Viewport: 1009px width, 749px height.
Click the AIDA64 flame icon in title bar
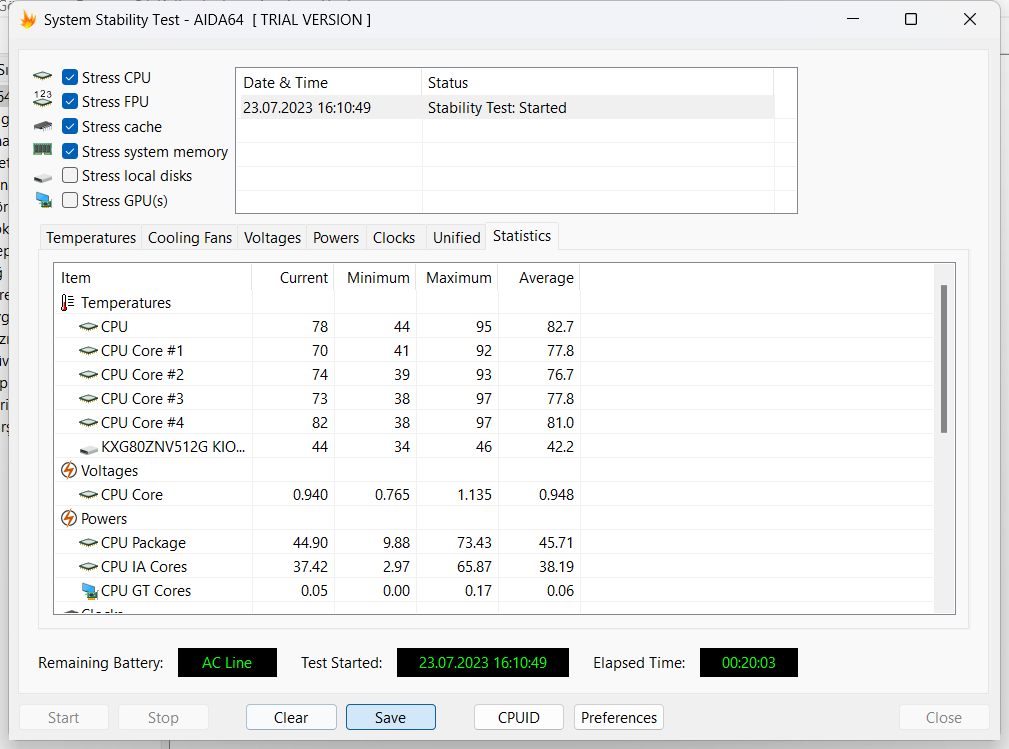28,20
